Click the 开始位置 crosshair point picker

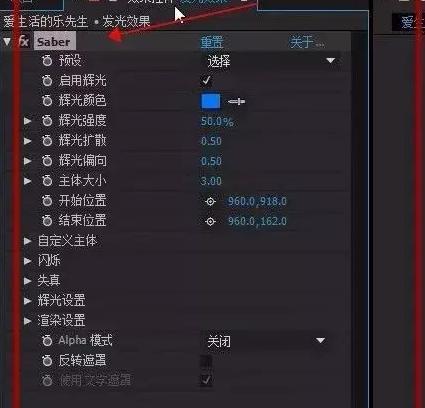coord(210,201)
